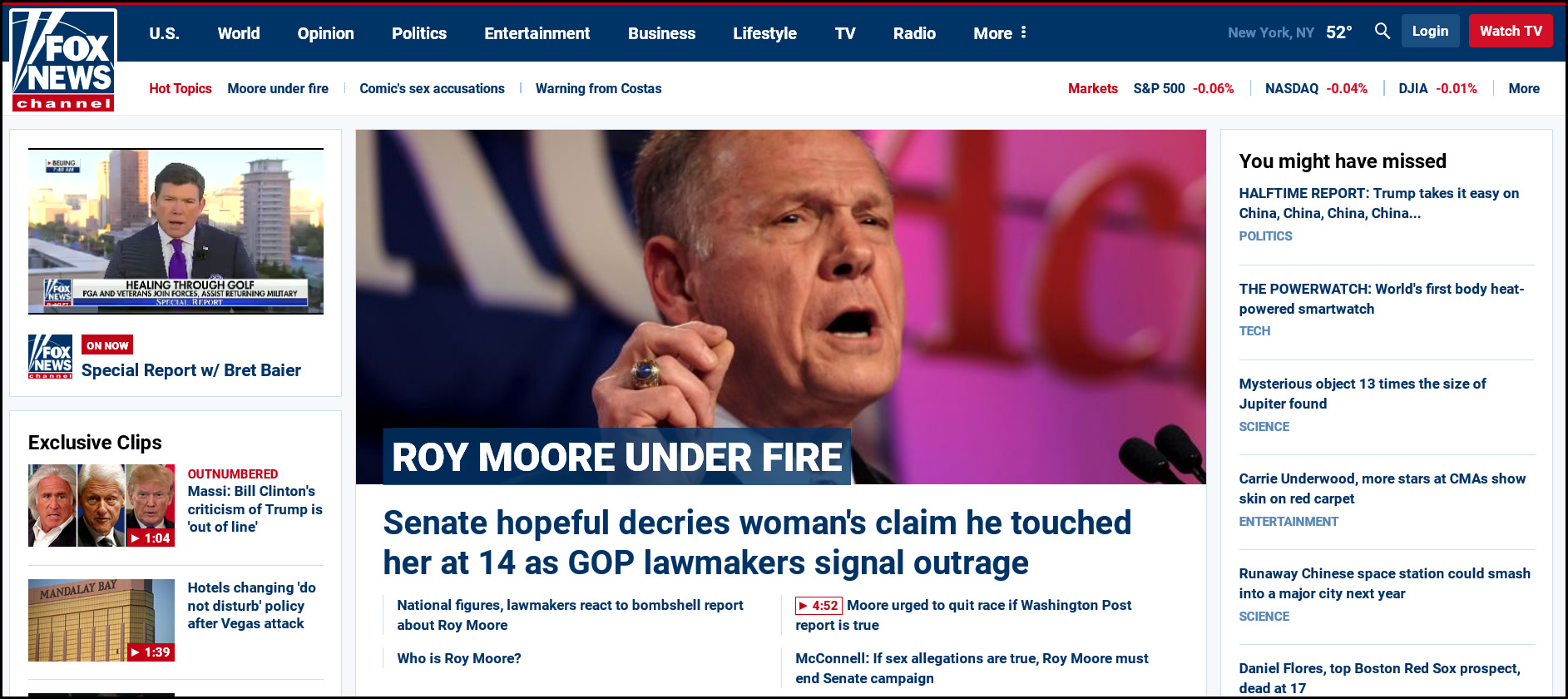The height and width of the screenshot is (699, 1568).
Task: Select the Lifestyle menu item
Action: (764, 33)
